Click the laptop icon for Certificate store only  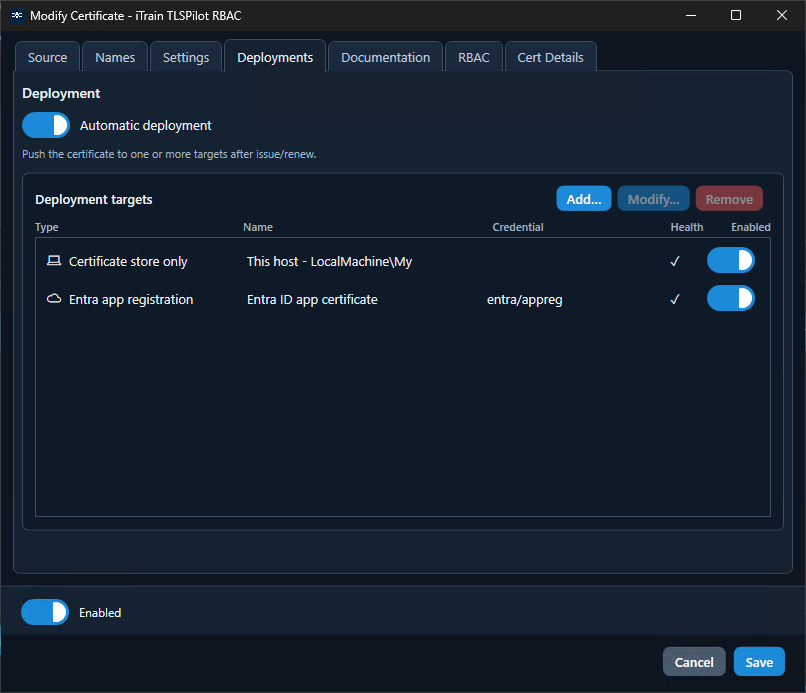pos(53,261)
